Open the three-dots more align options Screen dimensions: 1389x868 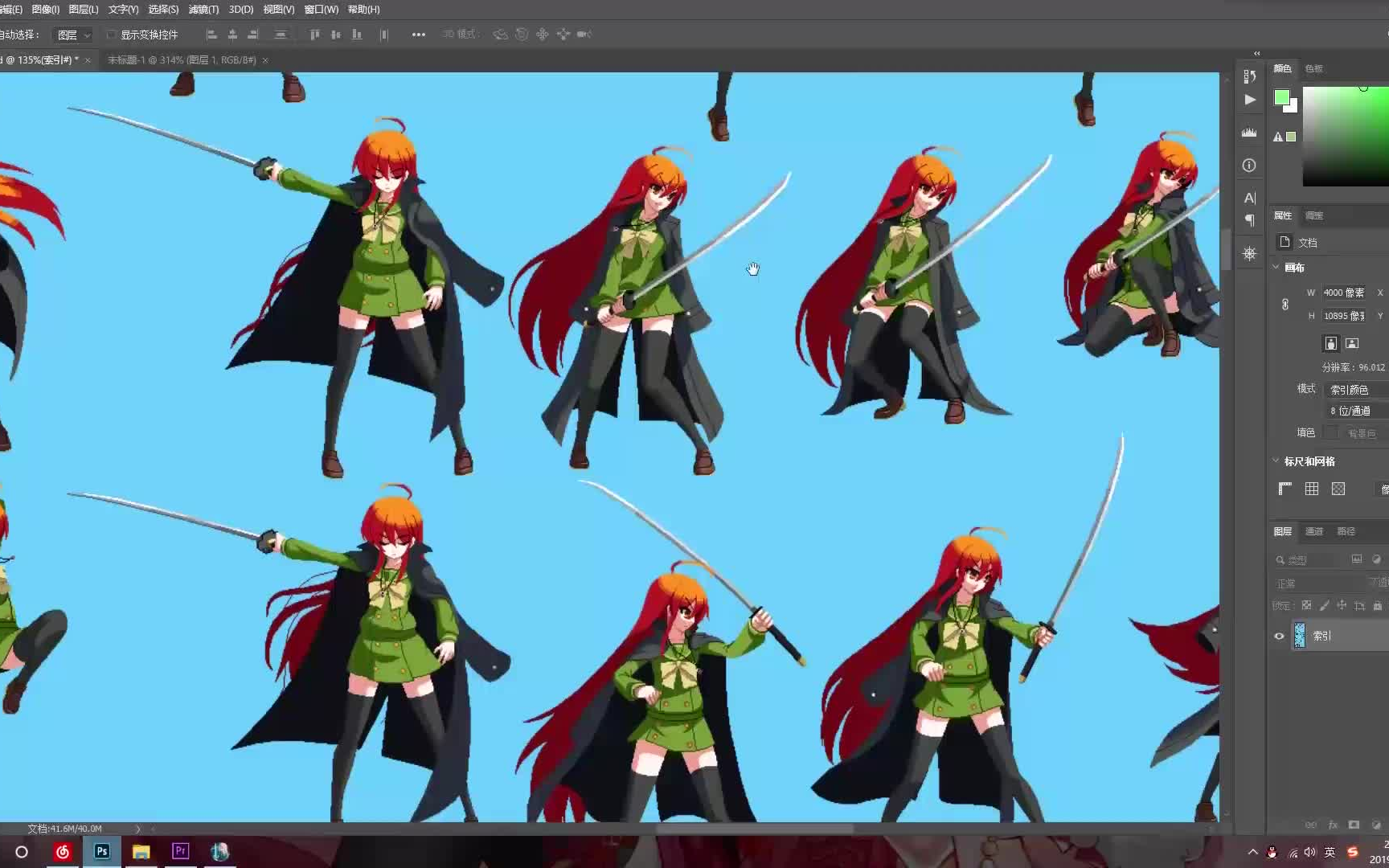tap(419, 35)
